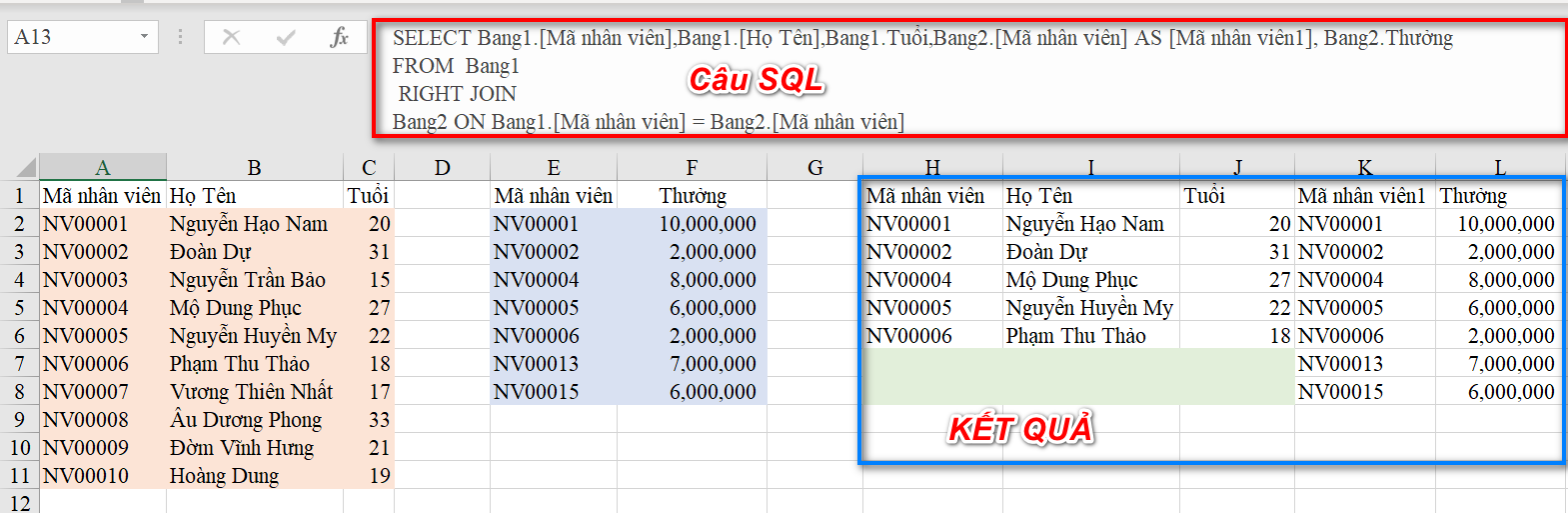Select column G header
1568x513 pixels.
(x=814, y=167)
